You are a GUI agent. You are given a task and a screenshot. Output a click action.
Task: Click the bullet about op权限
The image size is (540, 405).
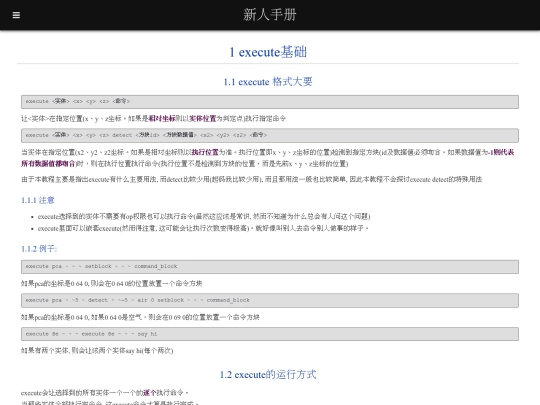pyautogui.click(x=204, y=216)
